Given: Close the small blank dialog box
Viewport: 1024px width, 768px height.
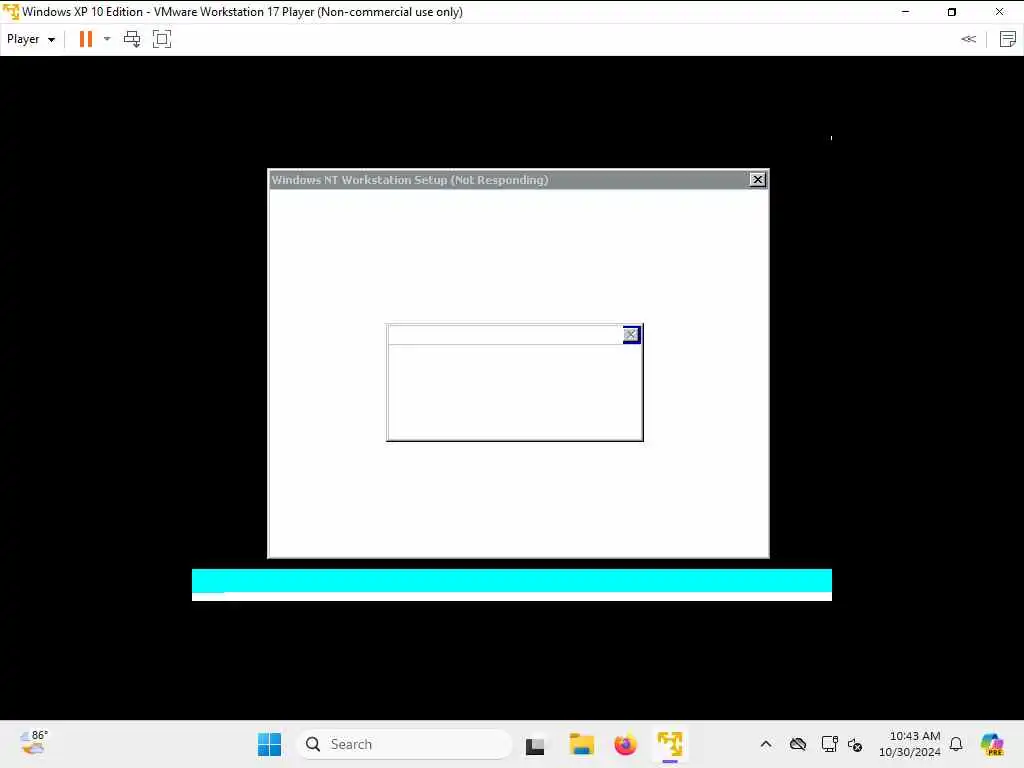Looking at the screenshot, I should tap(630, 335).
